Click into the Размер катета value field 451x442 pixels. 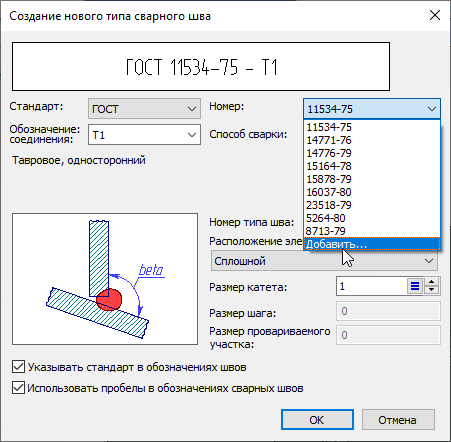pyautogui.click(x=371, y=286)
